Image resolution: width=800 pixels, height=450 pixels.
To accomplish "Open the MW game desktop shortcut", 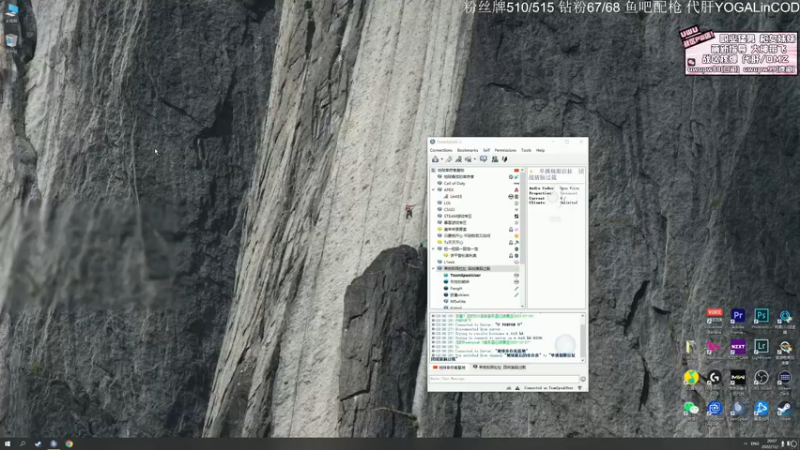I will pos(738,379).
